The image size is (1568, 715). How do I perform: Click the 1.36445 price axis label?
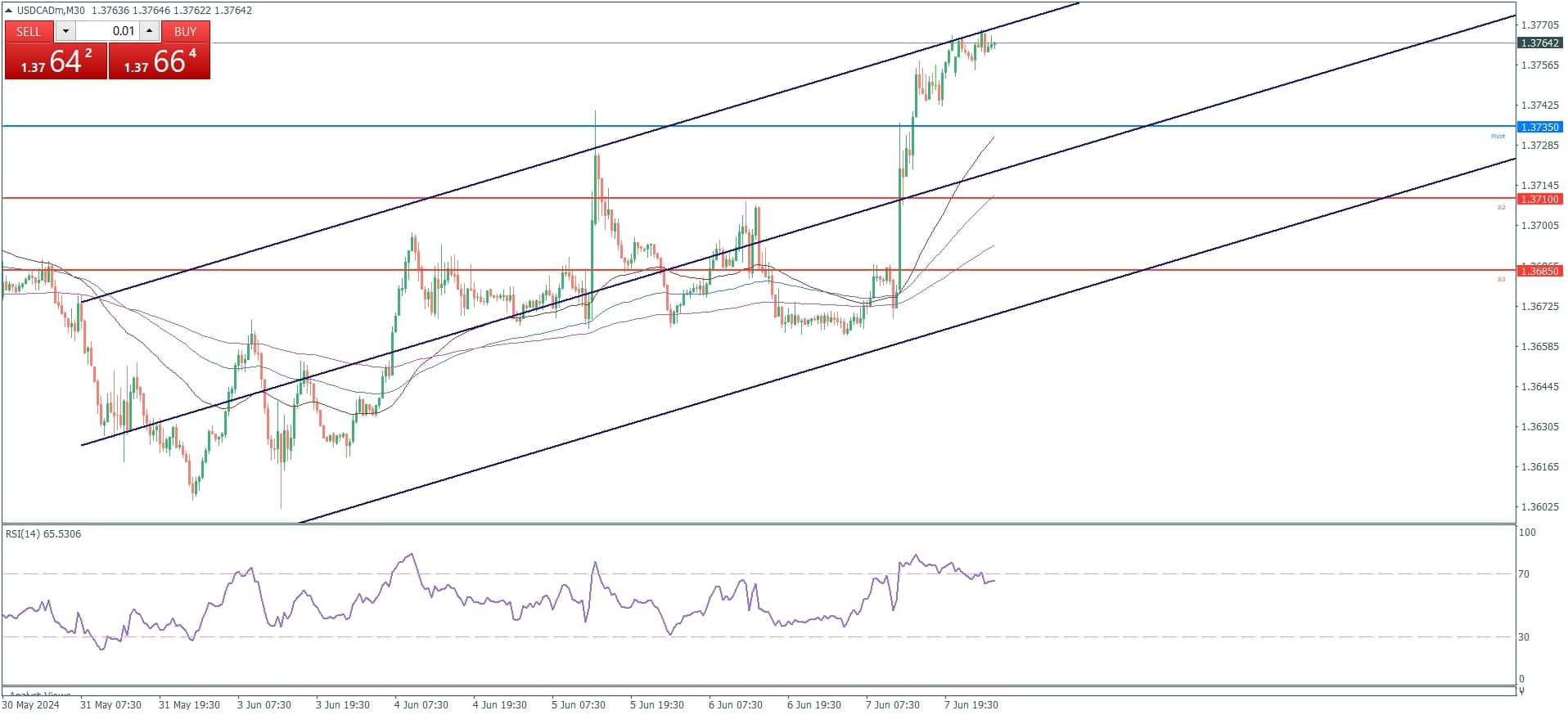coord(1539,387)
